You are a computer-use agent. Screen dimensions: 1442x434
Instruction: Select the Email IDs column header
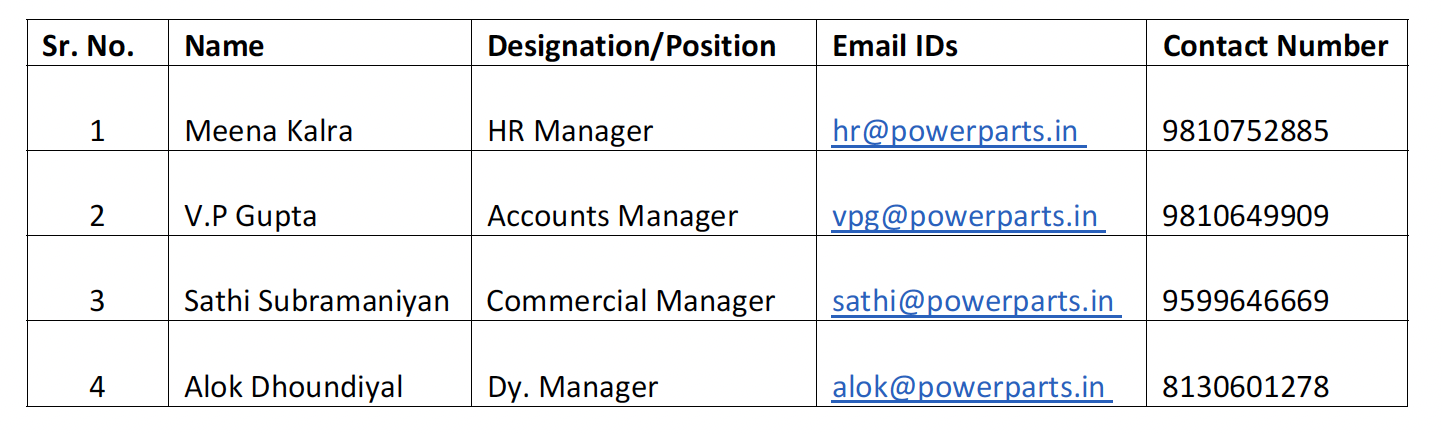pyautogui.click(x=895, y=46)
